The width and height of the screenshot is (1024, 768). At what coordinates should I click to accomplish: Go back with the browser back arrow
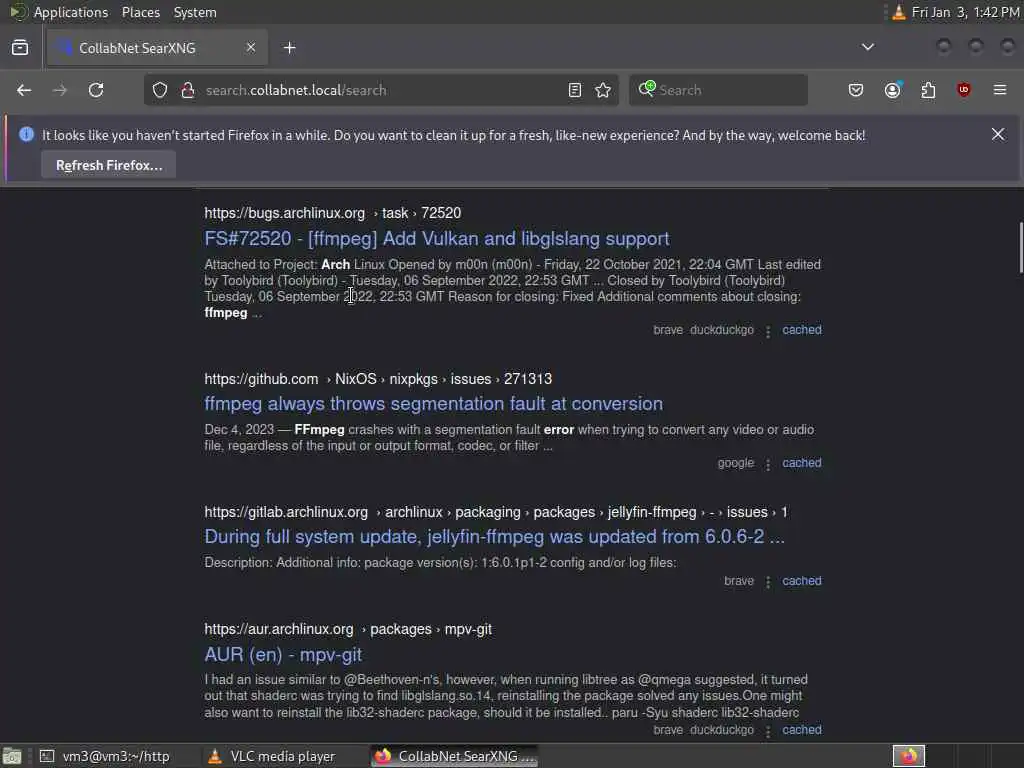24,90
